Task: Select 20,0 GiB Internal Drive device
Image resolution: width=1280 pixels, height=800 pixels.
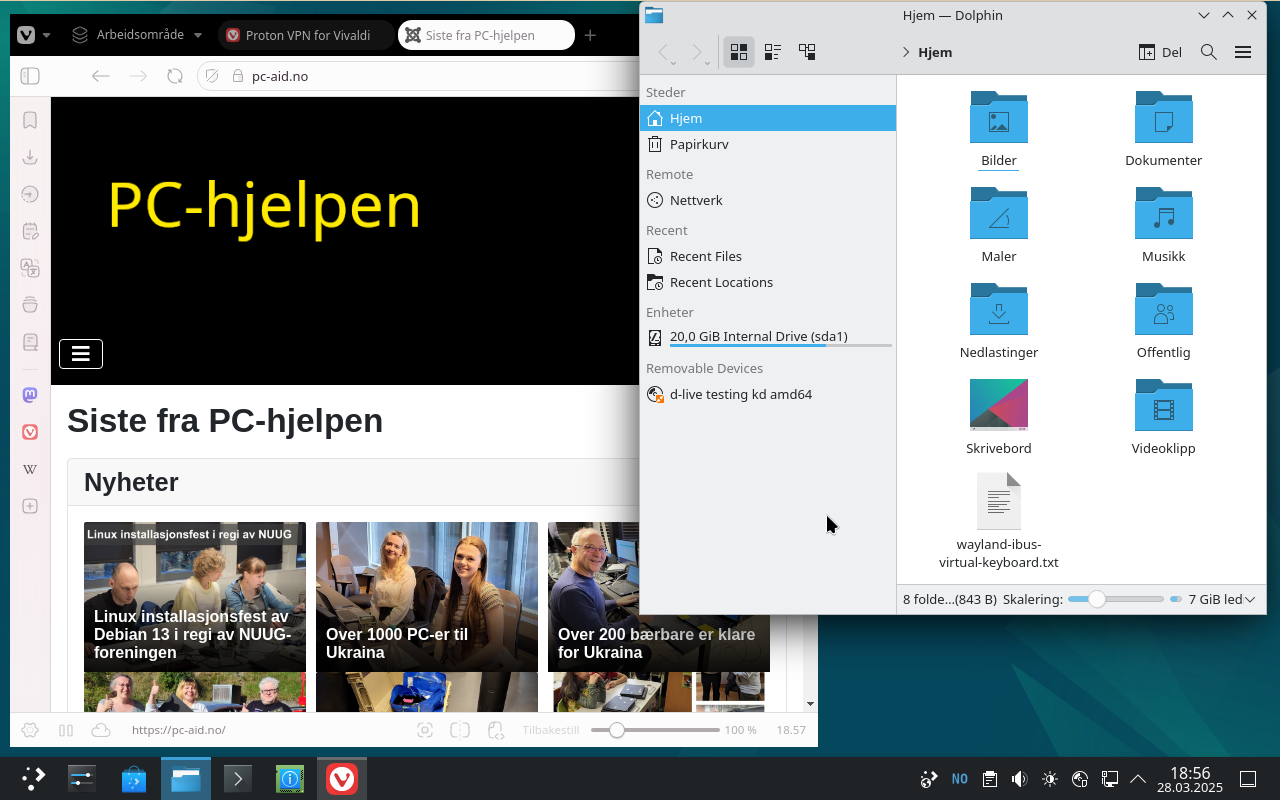Action: pyautogui.click(x=767, y=338)
